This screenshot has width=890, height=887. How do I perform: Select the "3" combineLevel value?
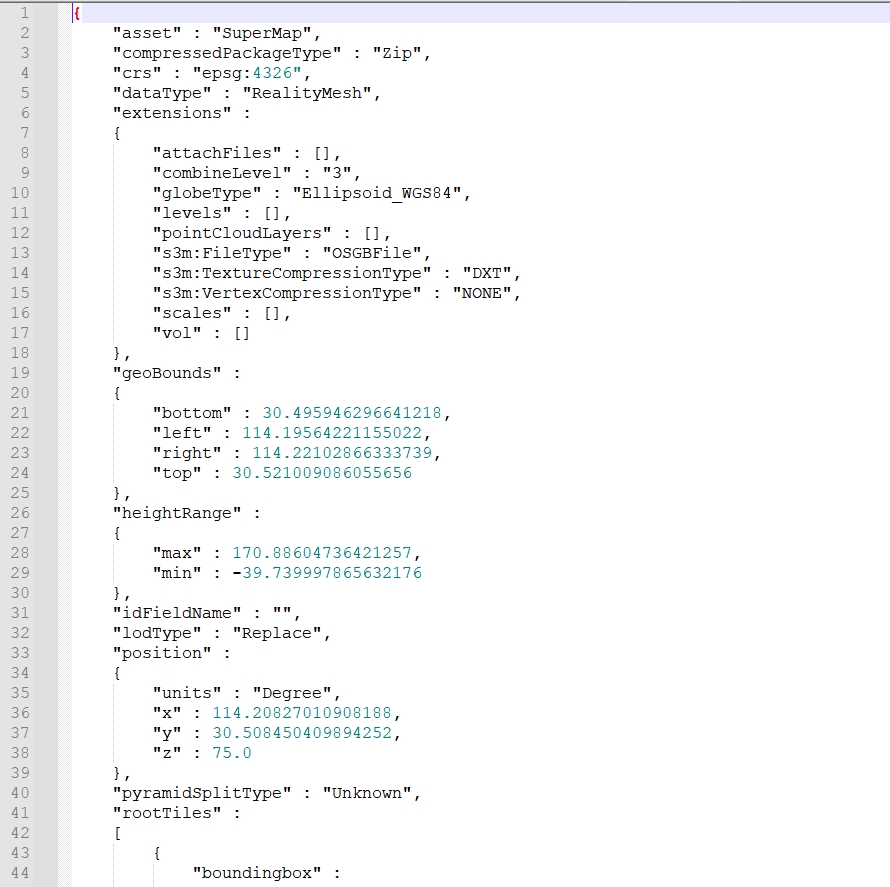coord(337,173)
